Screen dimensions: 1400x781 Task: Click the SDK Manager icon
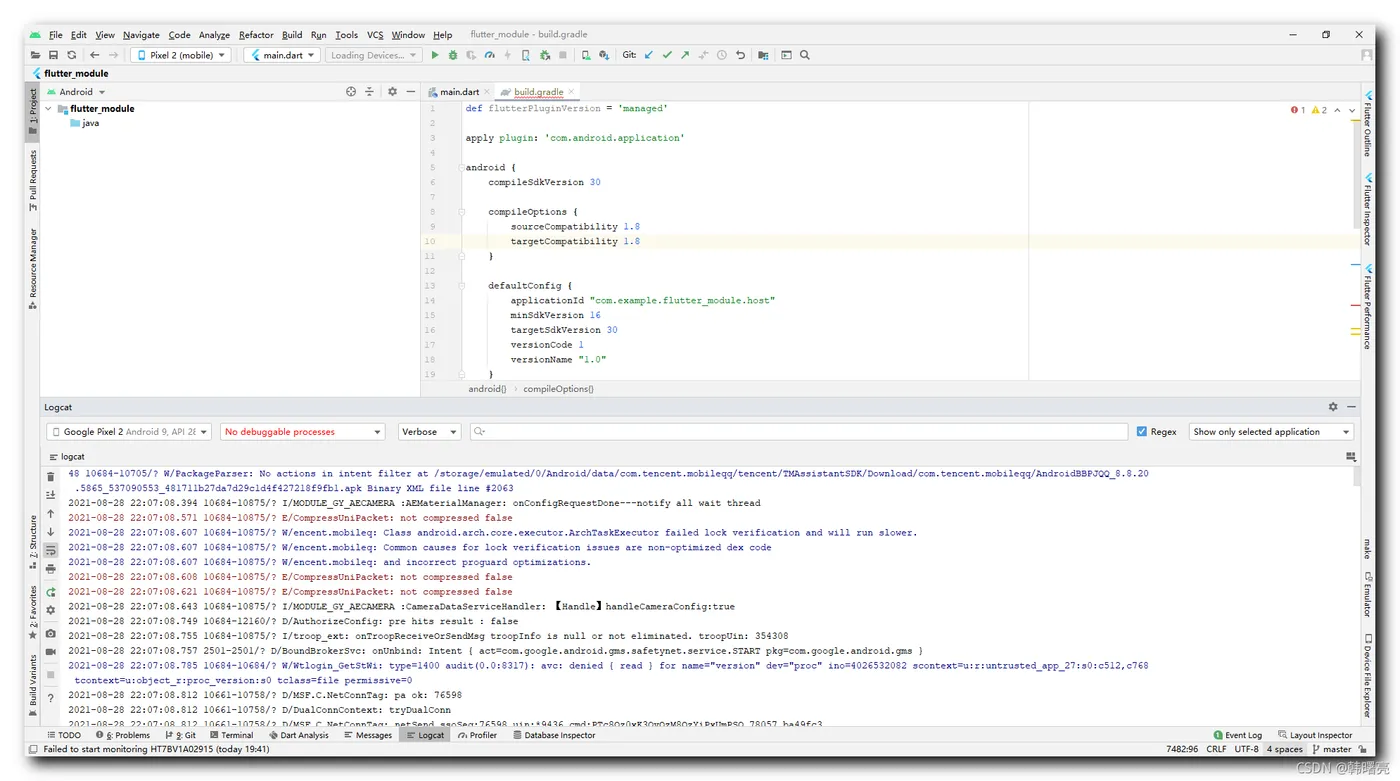(x=604, y=55)
